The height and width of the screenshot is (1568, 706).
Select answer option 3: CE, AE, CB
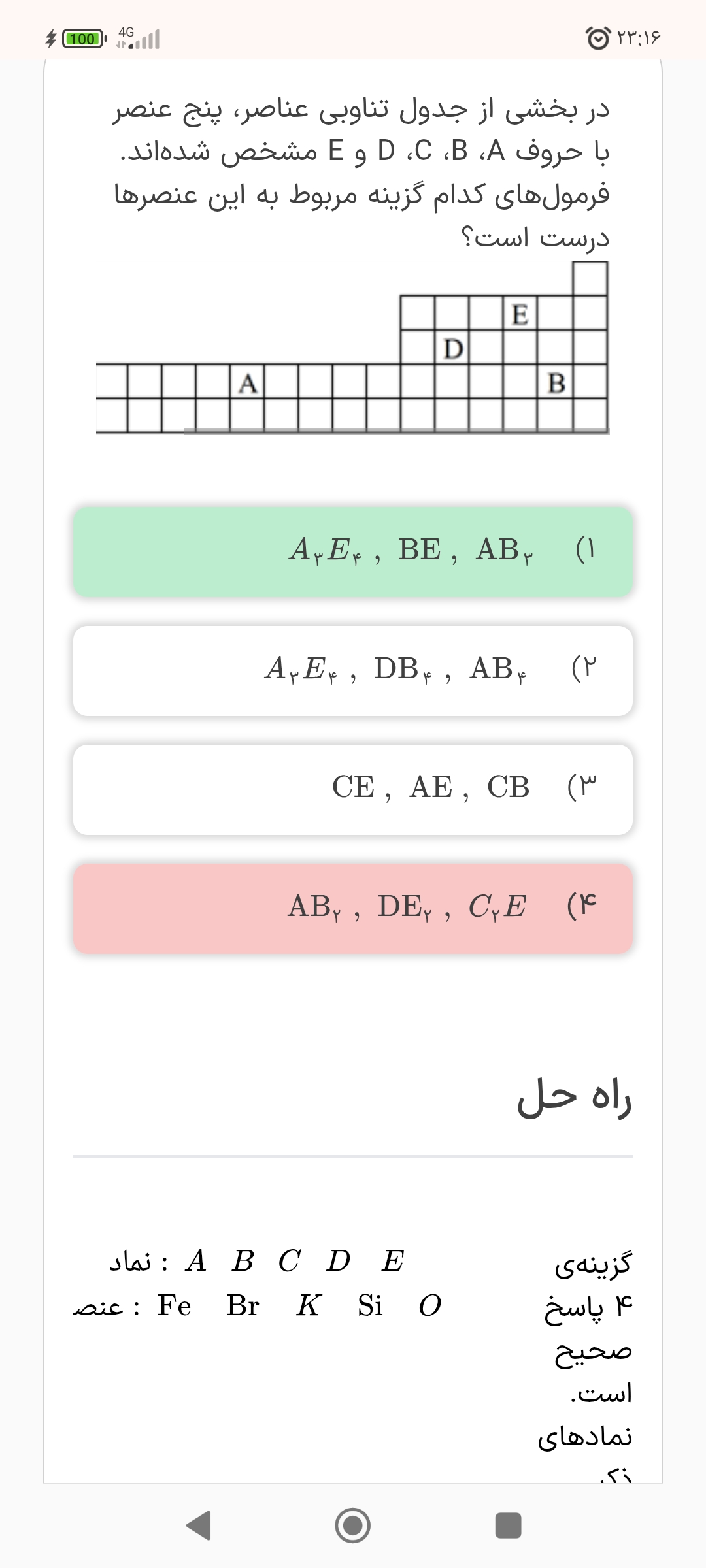353,789
